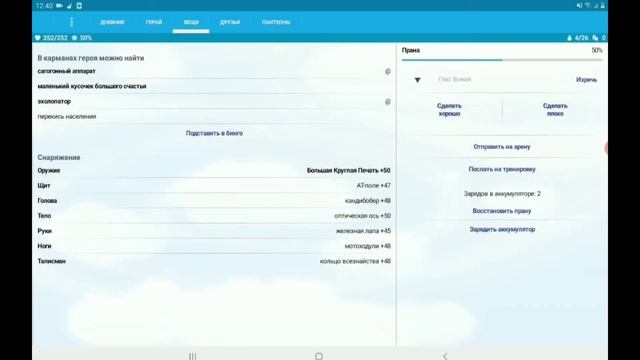The width and height of the screenshot is (640, 360).
Task: Tap the Щит equipment label
Action: (x=44, y=185)
